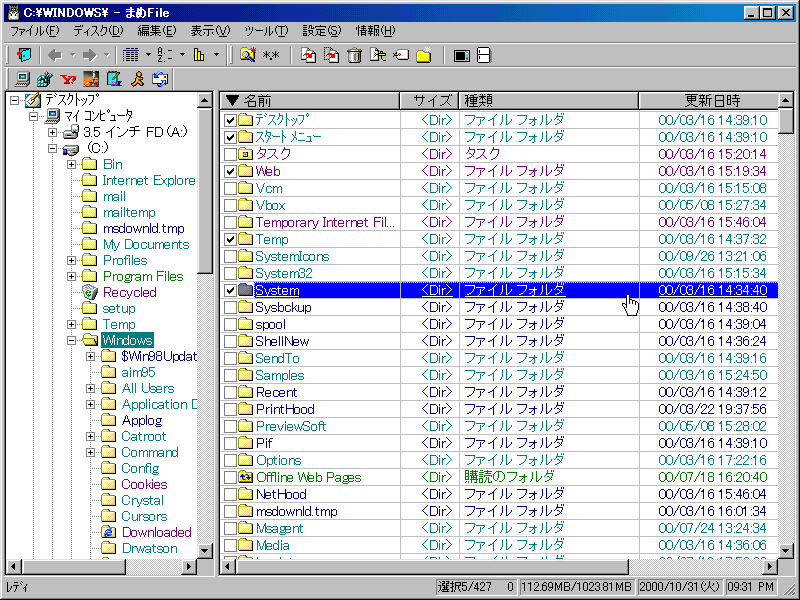Expand the Bin folder tree node
Viewport: 800px width, 600px height.
tap(71, 164)
